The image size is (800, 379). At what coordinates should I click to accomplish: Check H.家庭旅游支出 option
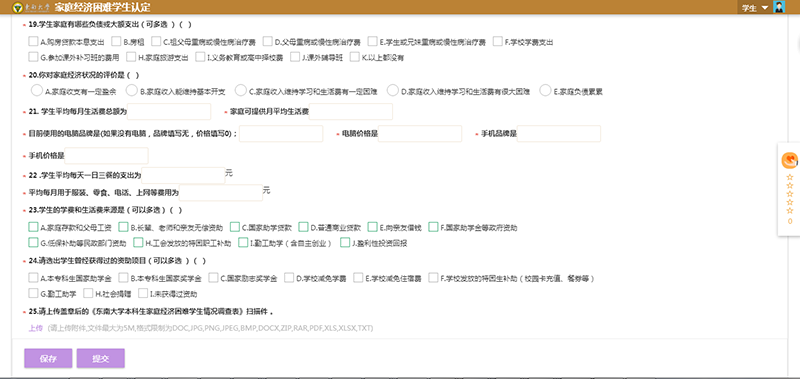point(131,57)
